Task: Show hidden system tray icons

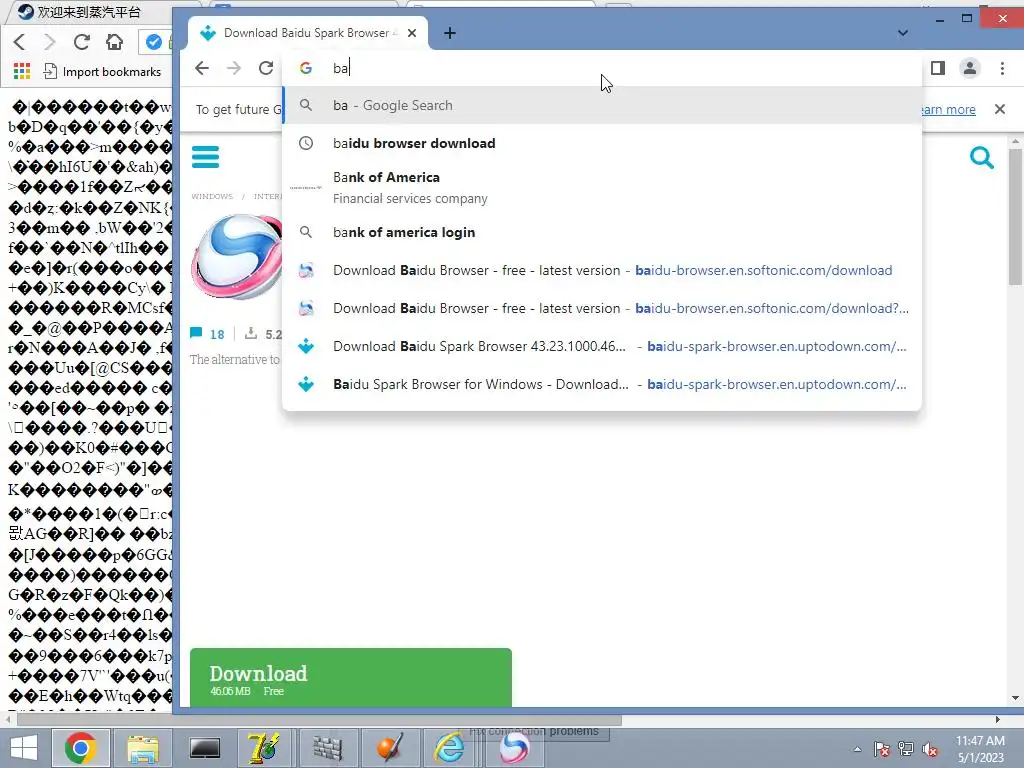Action: (857, 749)
